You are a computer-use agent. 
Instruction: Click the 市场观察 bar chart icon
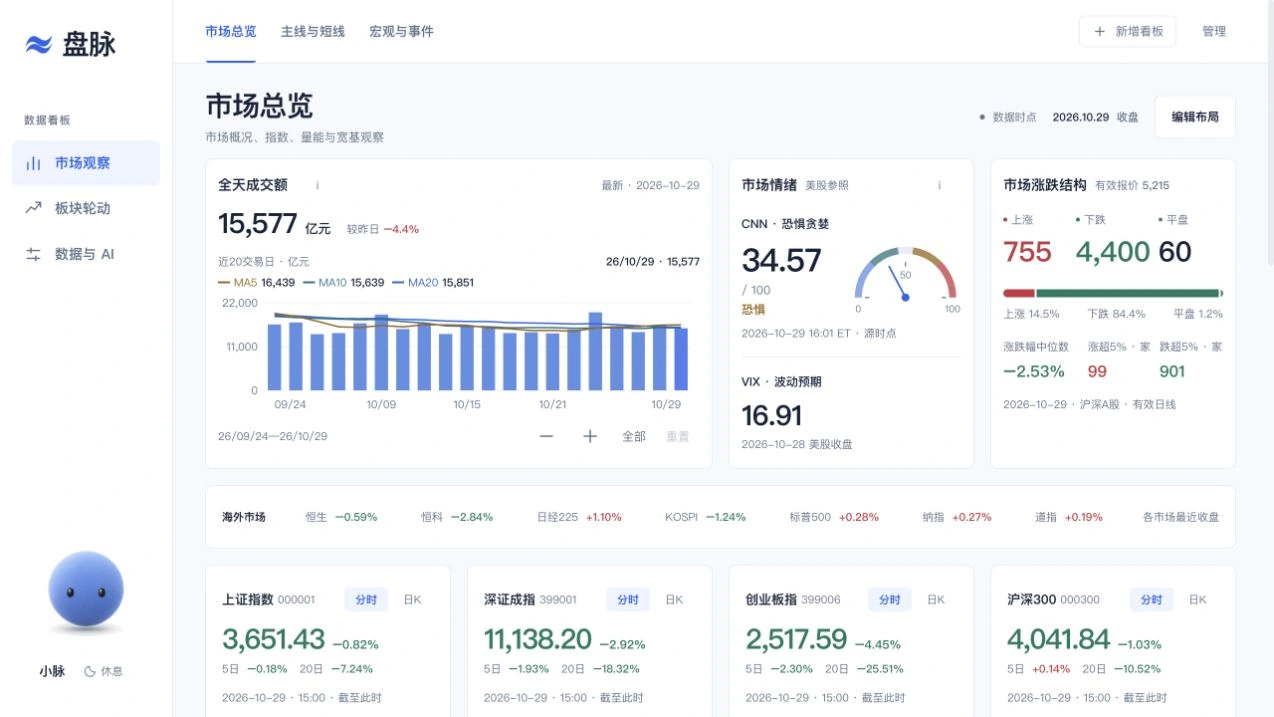tap(33, 163)
